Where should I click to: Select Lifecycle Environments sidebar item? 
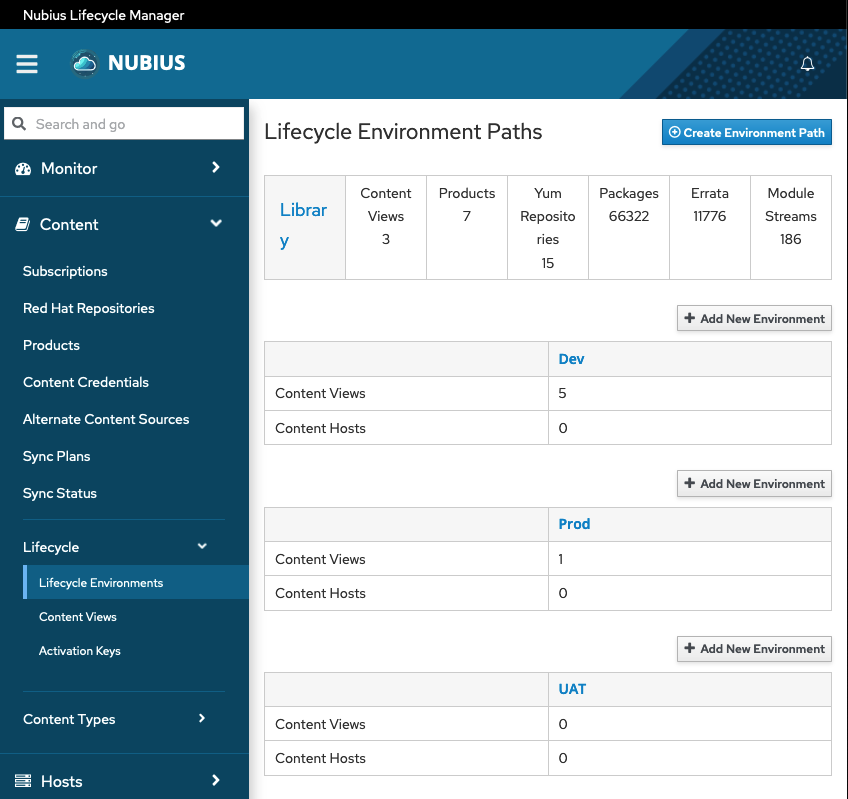136,582
